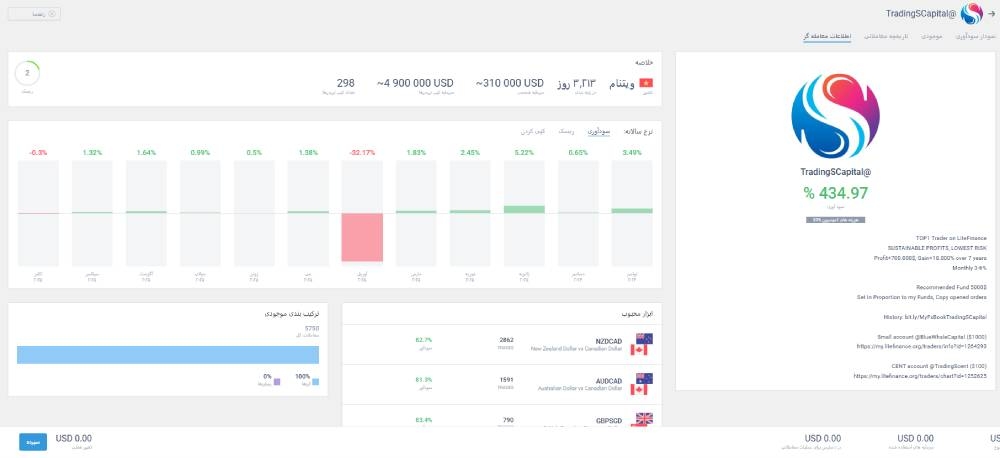Open the نمودار سودآوری tab
The height and width of the screenshot is (458, 1000).
coord(973,37)
